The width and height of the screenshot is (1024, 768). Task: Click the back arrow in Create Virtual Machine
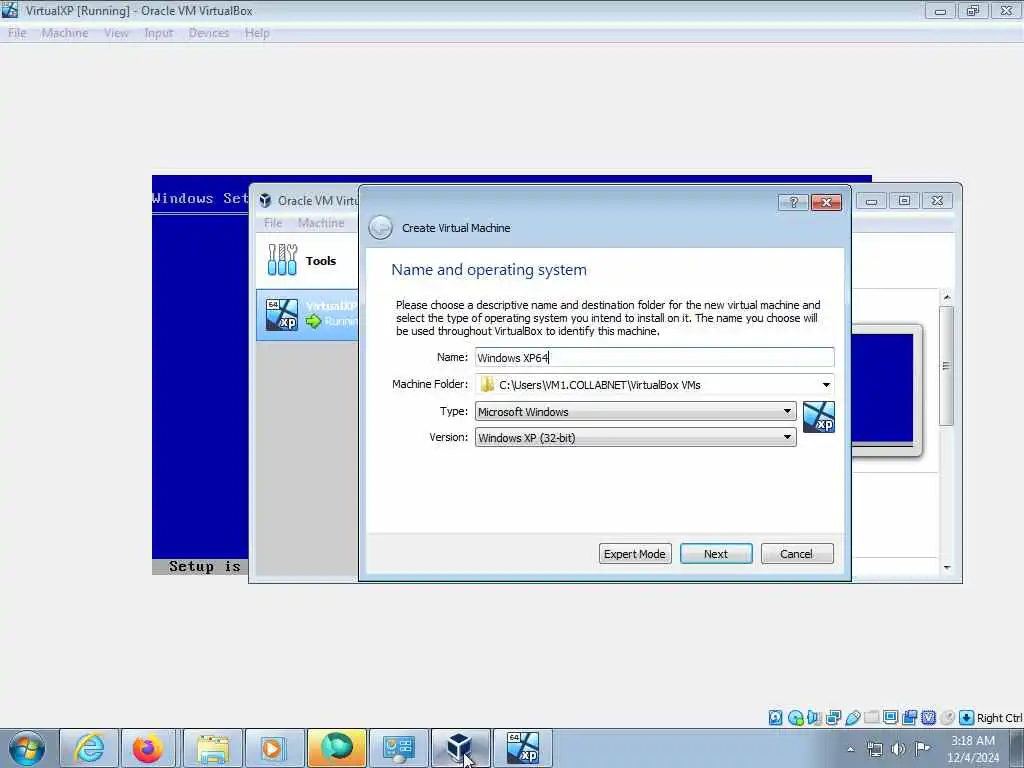tap(380, 228)
